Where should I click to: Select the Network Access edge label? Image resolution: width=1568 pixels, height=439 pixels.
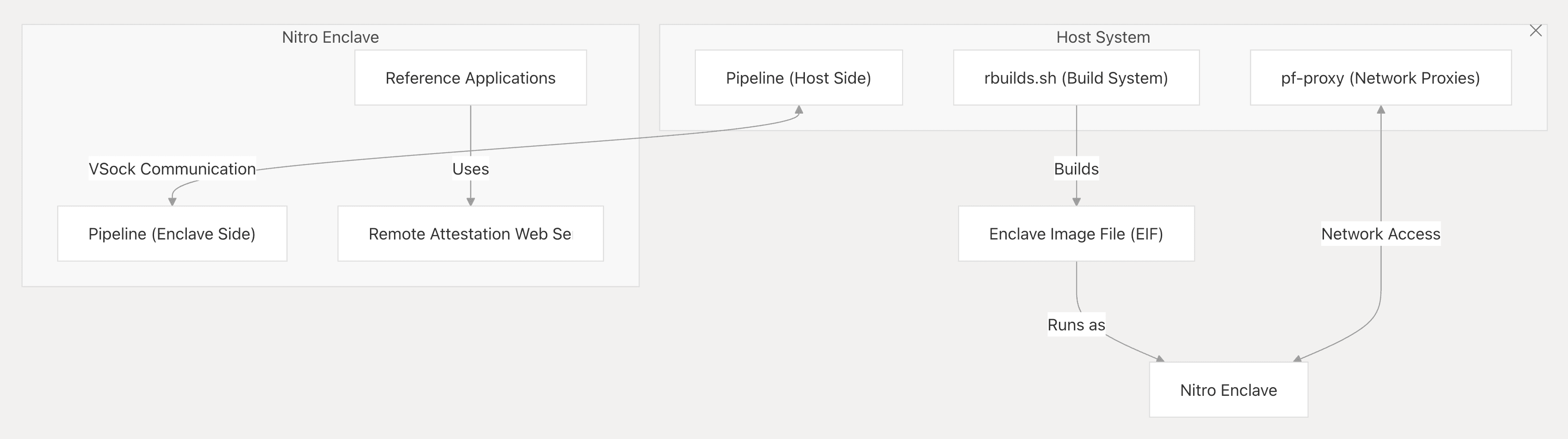click(x=1380, y=234)
